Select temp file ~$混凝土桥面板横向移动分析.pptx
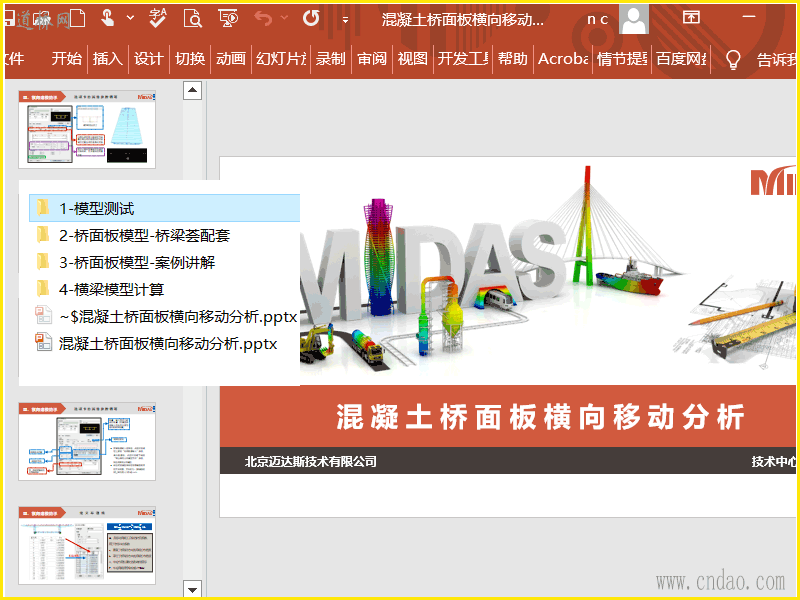Viewport: 800px width, 600px height. coord(164,316)
